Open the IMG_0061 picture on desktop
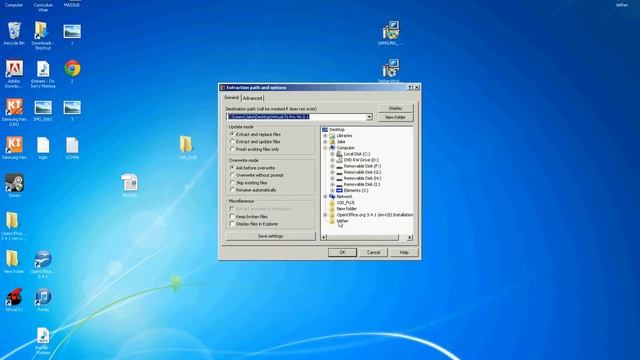640x360 pixels. pyautogui.click(x=43, y=107)
